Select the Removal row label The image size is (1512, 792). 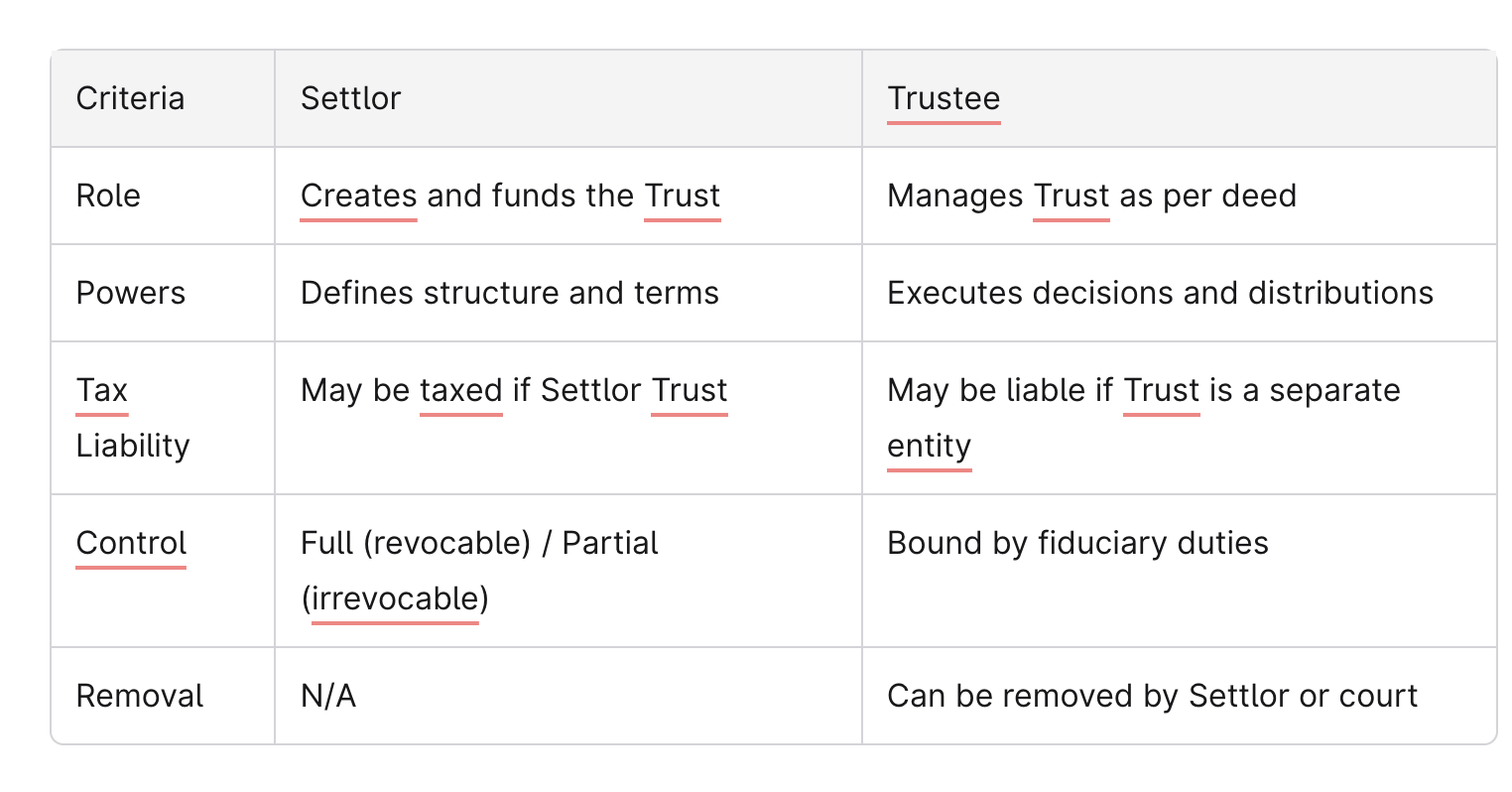(x=140, y=696)
